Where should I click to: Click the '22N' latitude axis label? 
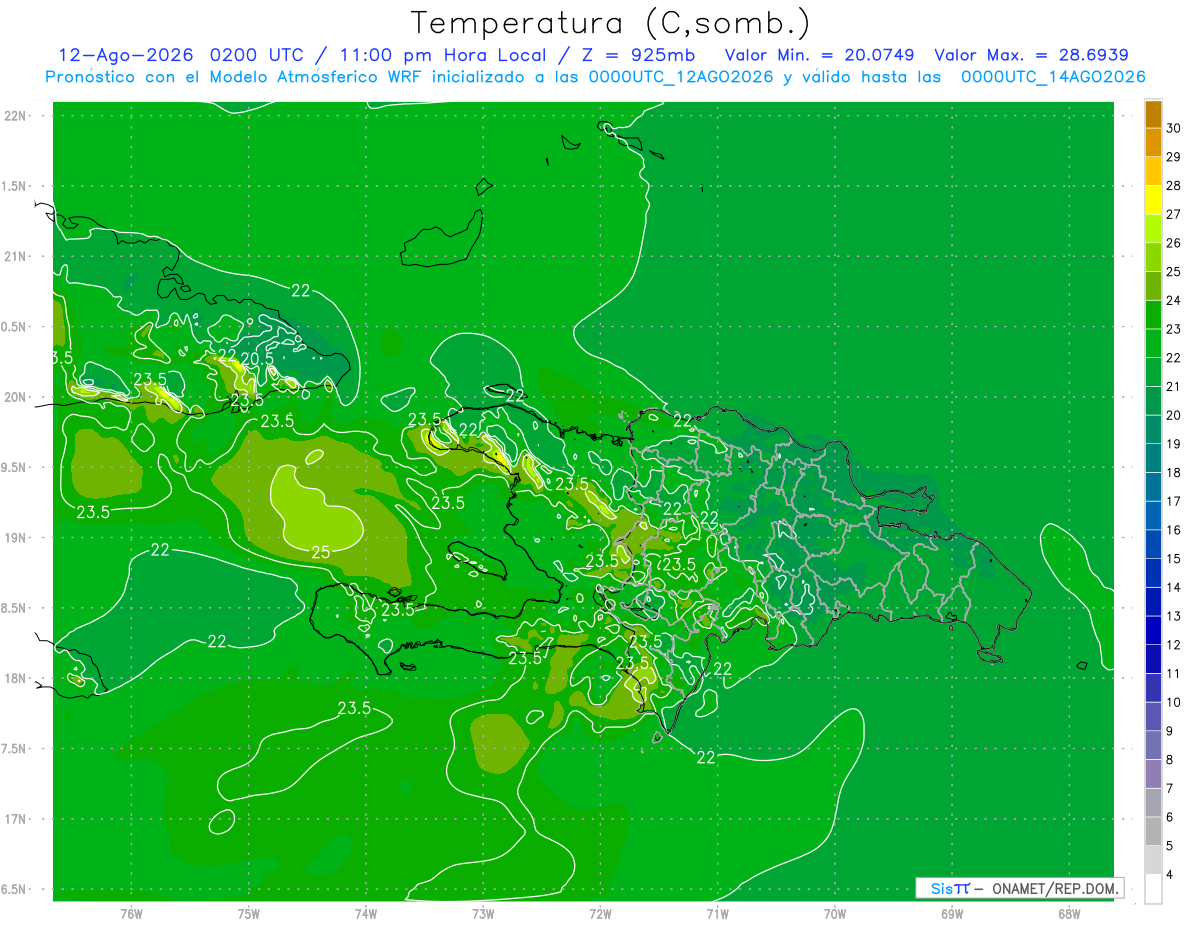point(17,116)
